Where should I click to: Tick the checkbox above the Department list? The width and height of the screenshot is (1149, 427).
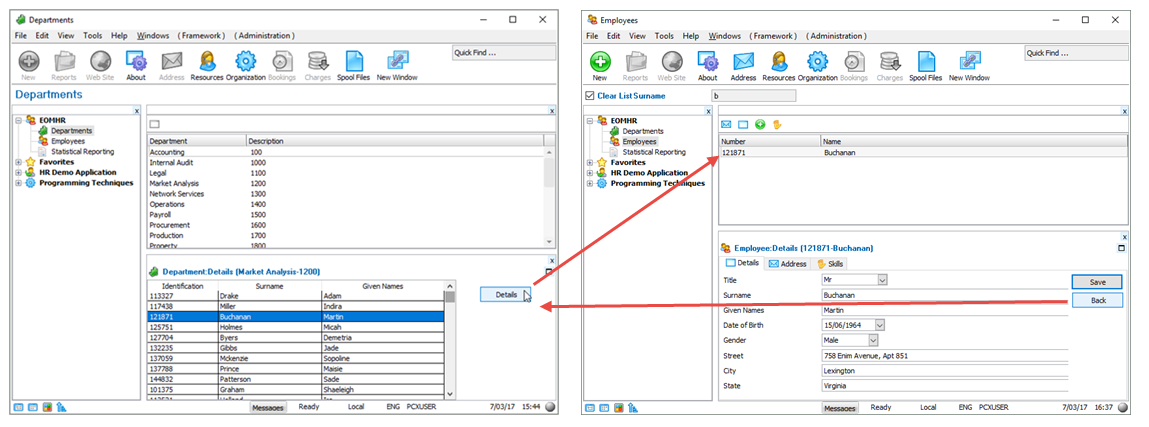155,125
